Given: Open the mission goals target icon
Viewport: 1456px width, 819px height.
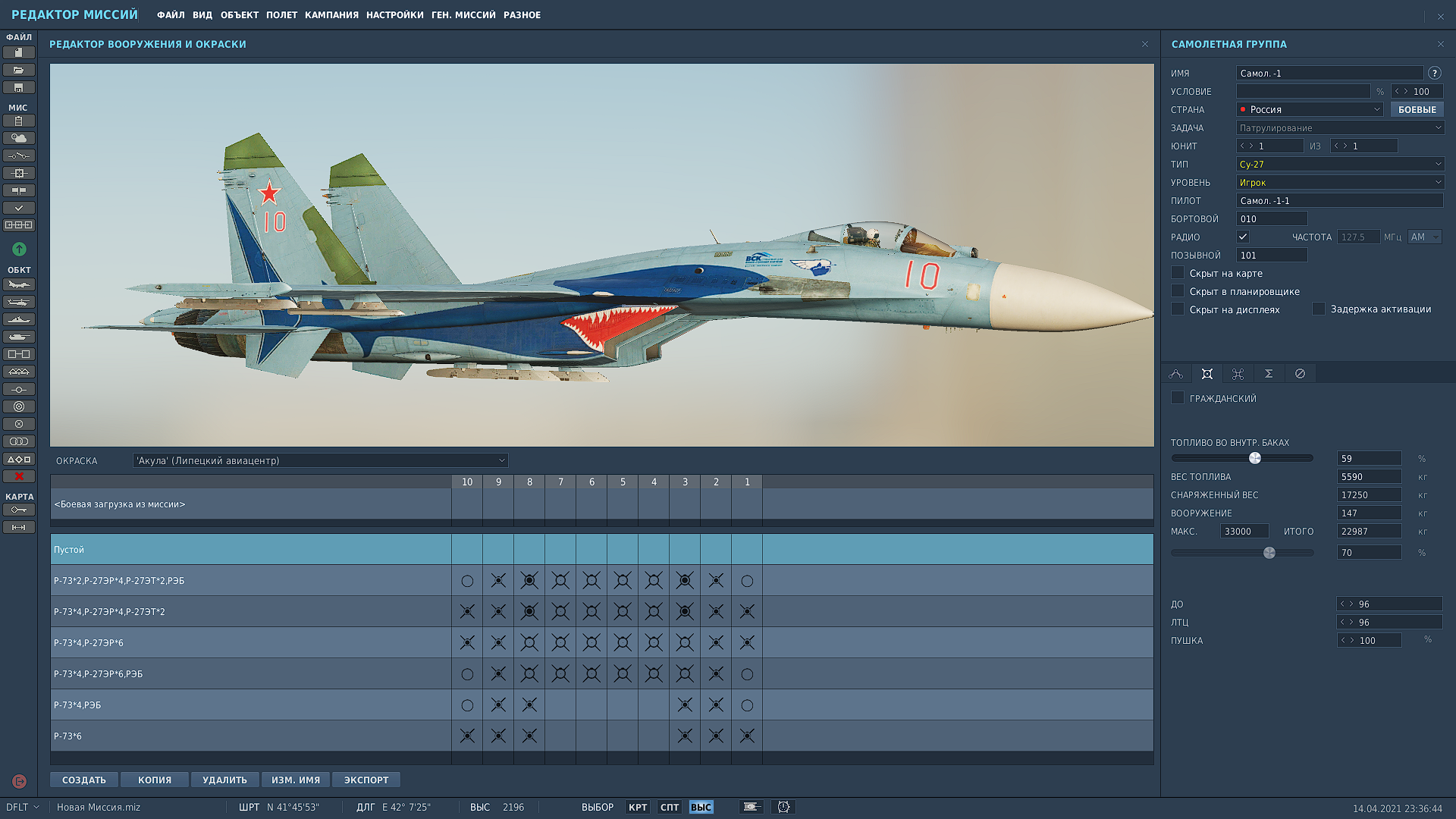Looking at the screenshot, I should 19,173.
